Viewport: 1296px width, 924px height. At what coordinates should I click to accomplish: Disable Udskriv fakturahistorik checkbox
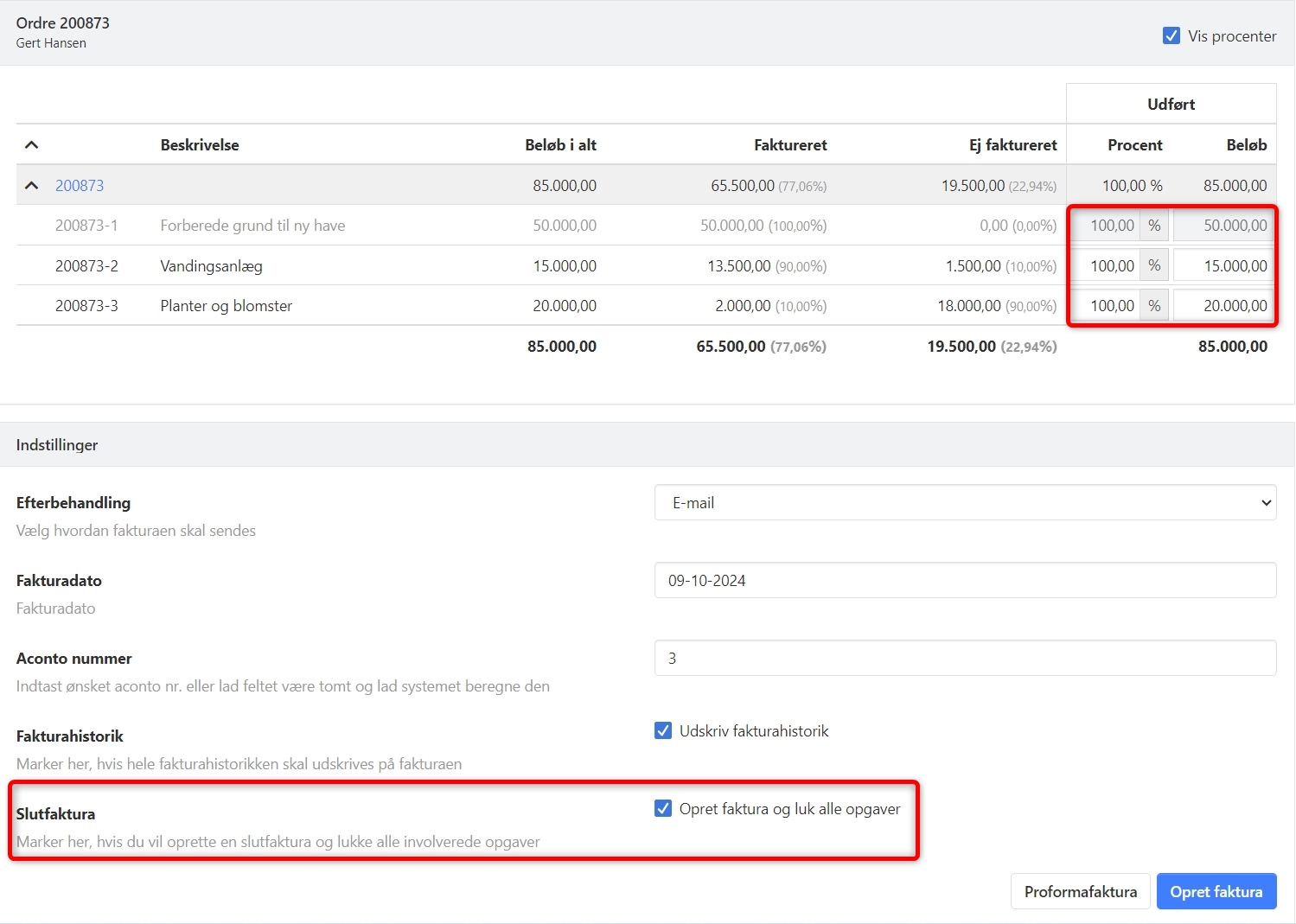point(663,731)
